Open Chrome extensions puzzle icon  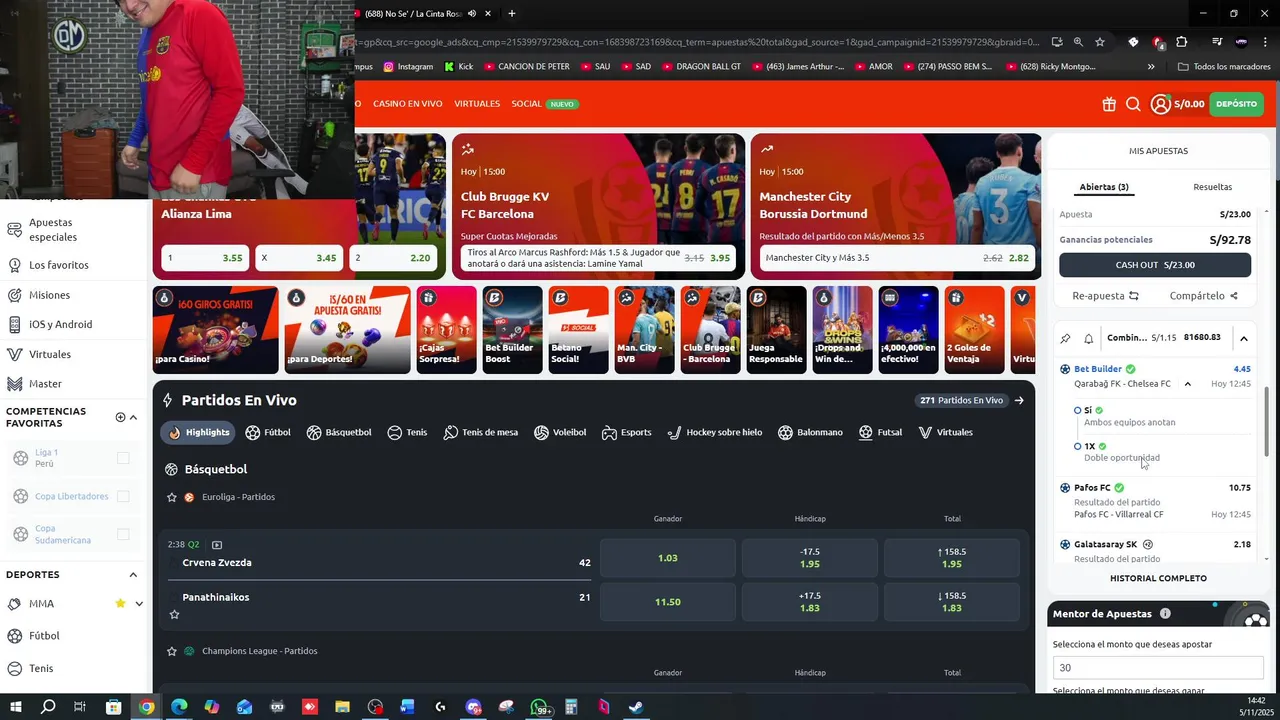coord(1182,42)
